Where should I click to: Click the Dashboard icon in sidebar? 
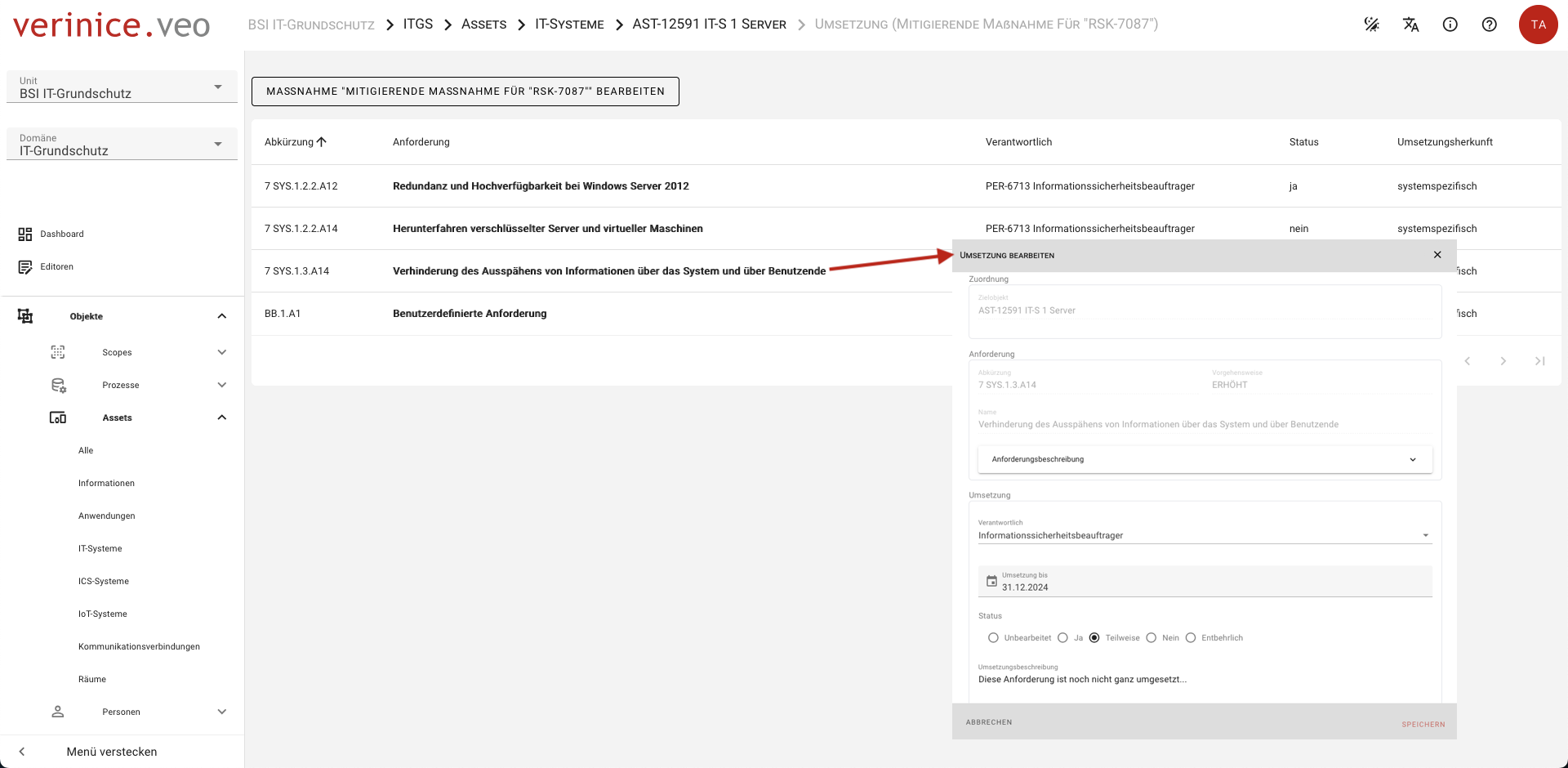pos(25,234)
